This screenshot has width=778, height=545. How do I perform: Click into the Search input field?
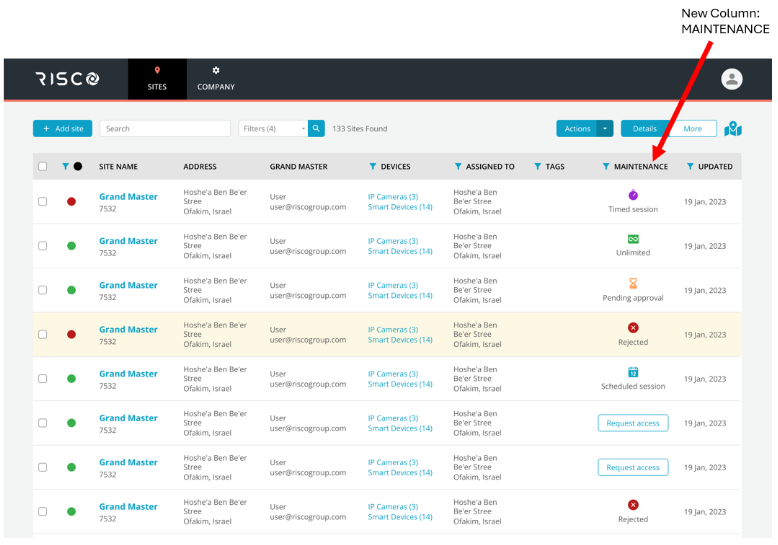165,129
